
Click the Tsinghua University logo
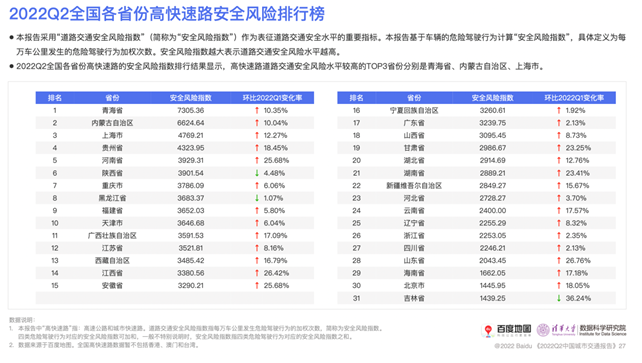point(556,330)
